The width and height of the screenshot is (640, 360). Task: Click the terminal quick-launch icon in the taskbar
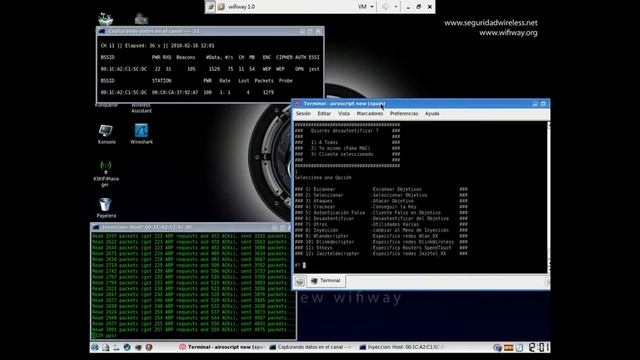138,347
